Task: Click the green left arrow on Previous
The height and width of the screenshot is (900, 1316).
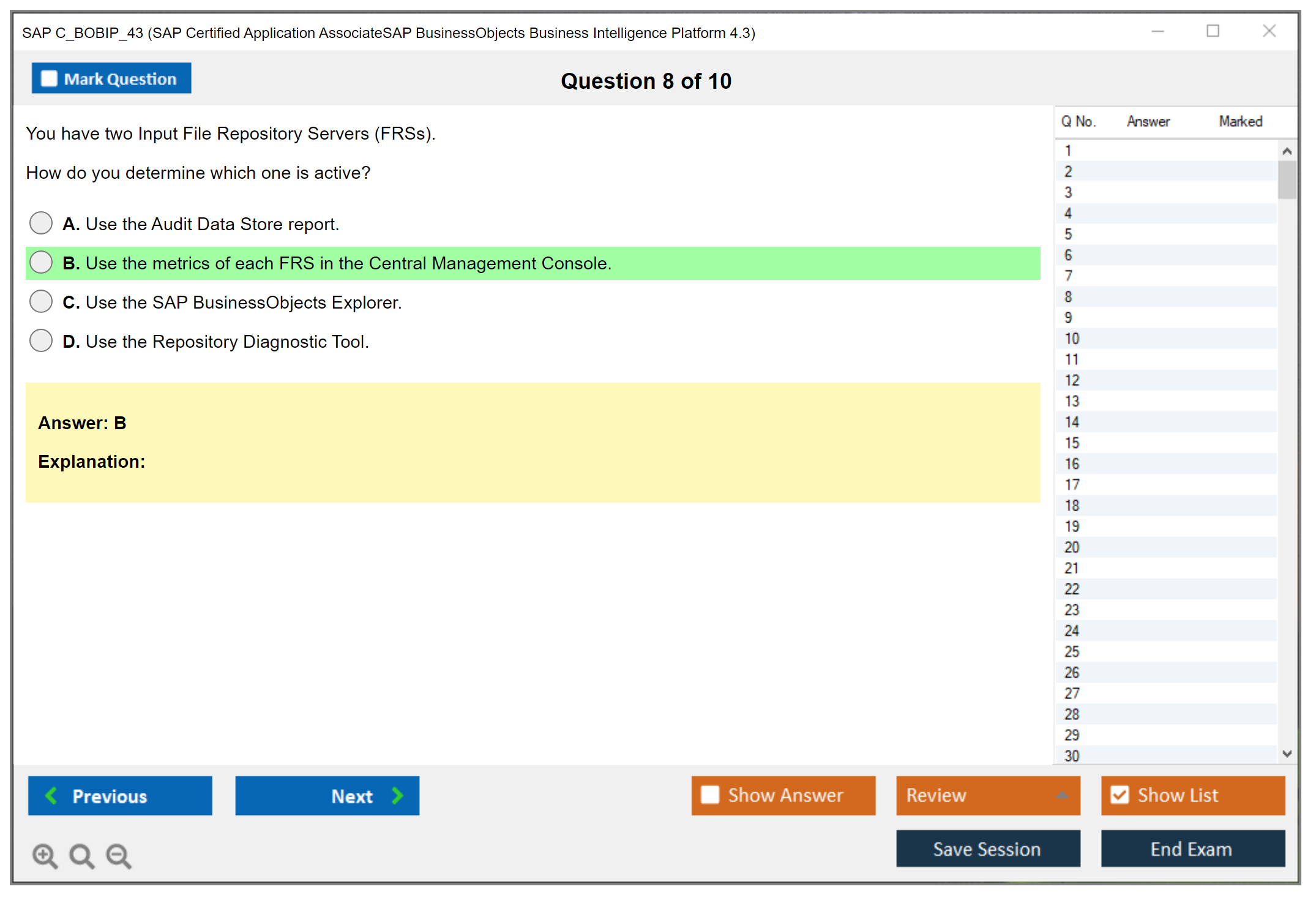Action: [x=51, y=795]
